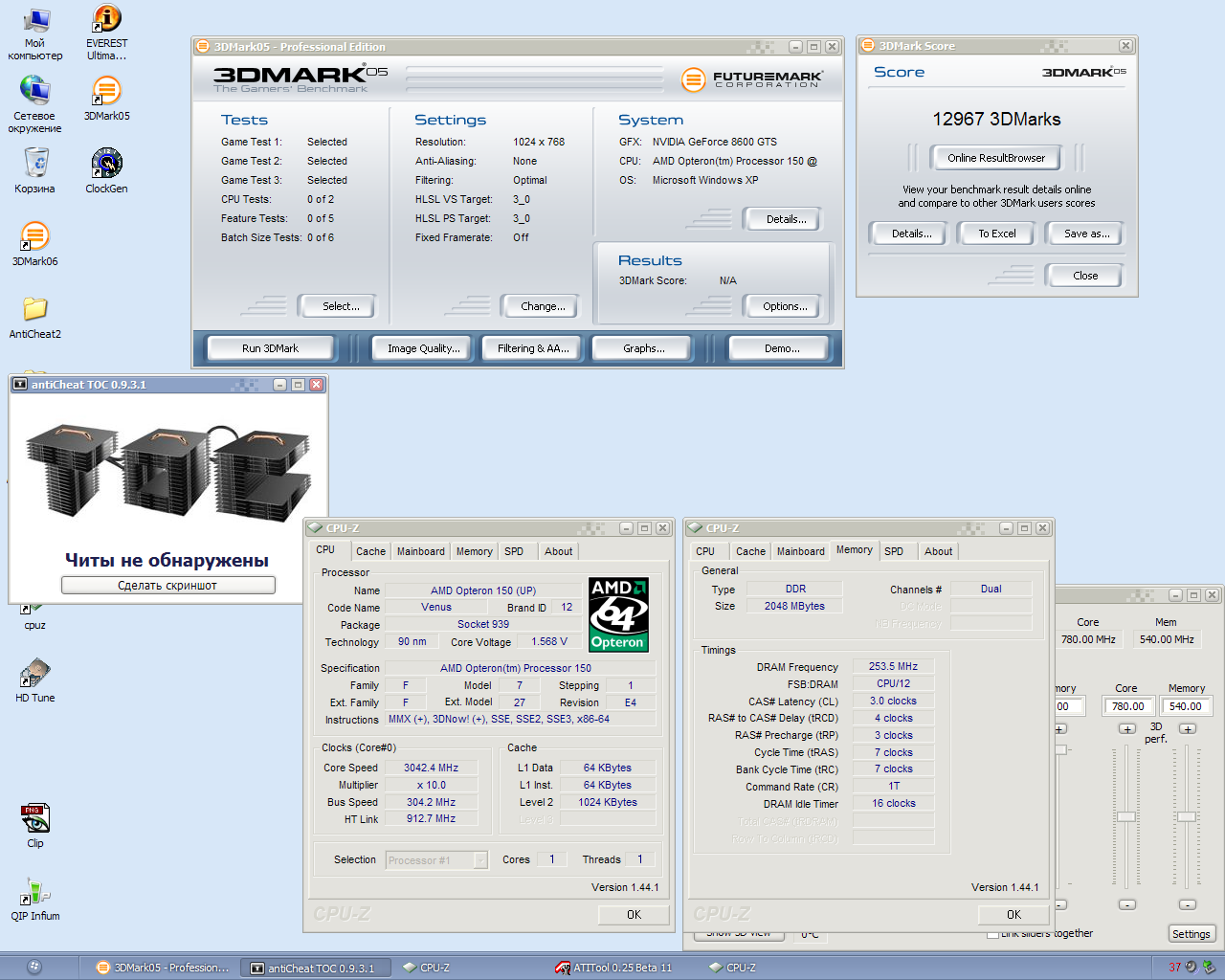Click the minus button below Memory slider
The width and height of the screenshot is (1225, 980).
(x=1188, y=904)
